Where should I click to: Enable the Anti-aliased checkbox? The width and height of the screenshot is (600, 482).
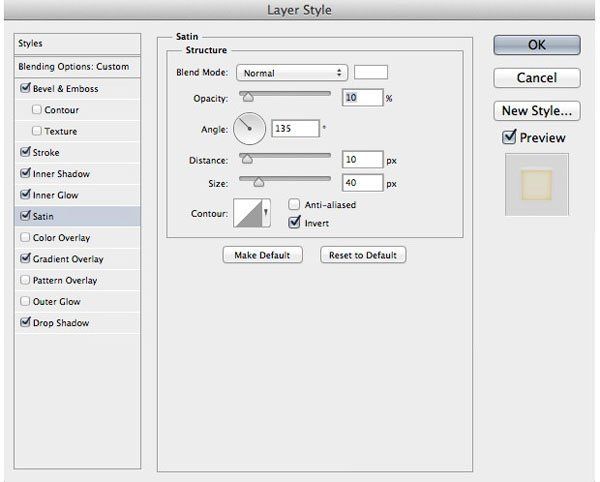click(x=294, y=204)
